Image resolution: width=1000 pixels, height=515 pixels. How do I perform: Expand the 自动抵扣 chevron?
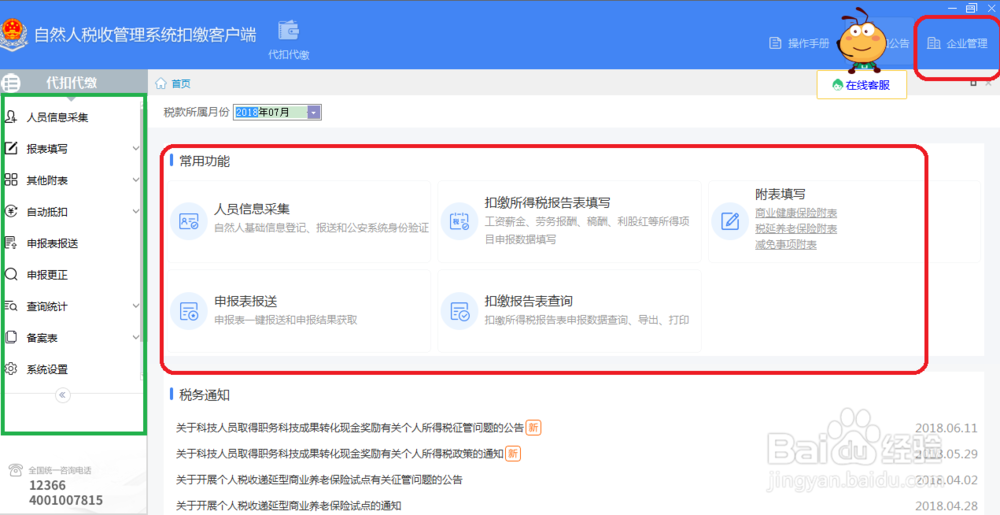pyautogui.click(x=136, y=211)
